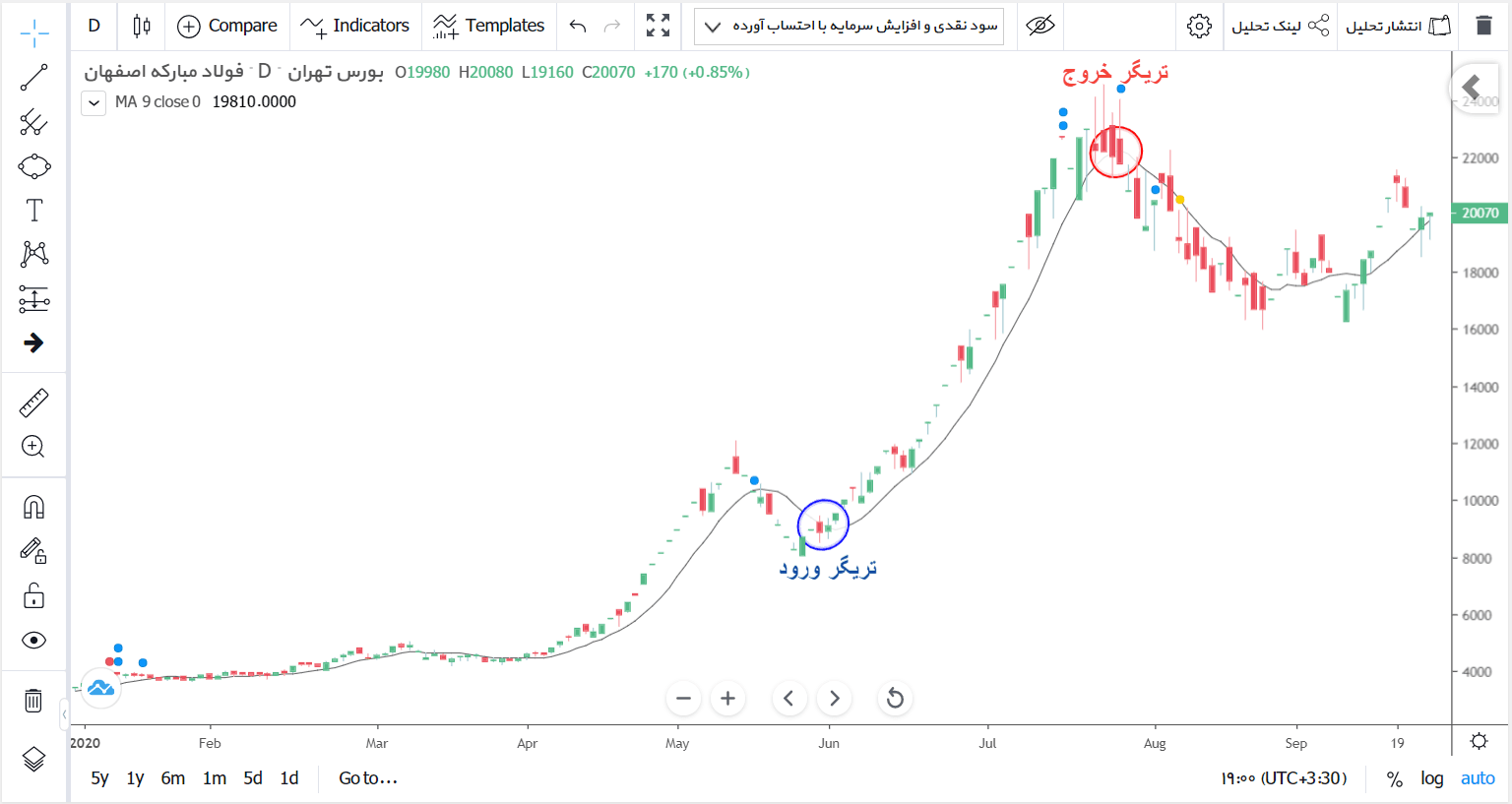Click the تریگر خروج annotation text

[x=1115, y=72]
